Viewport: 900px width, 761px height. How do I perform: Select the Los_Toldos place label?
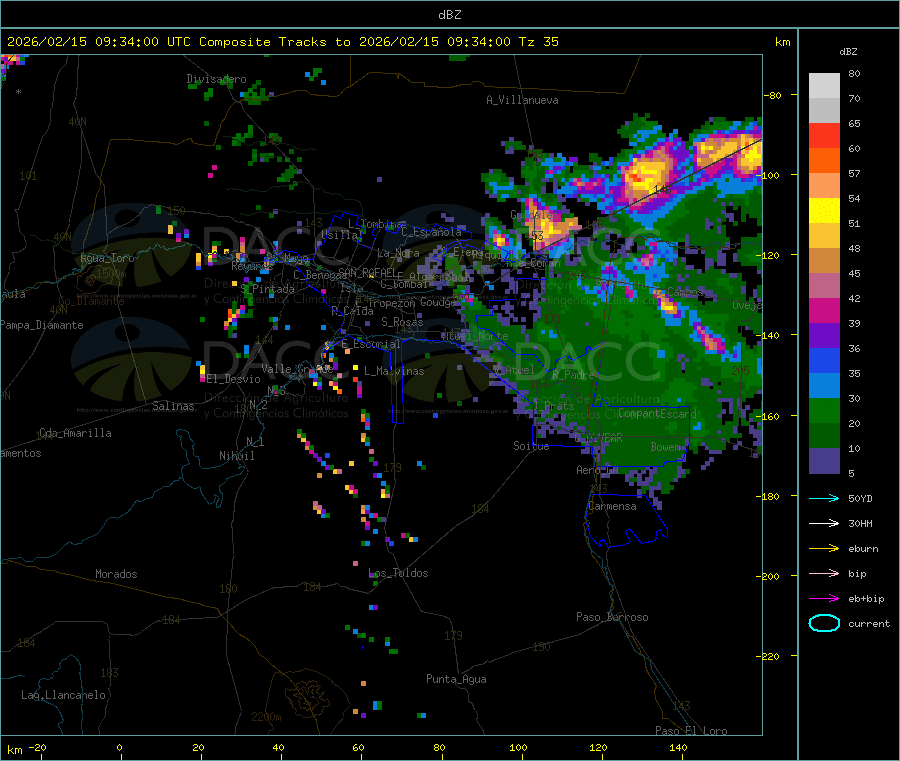click(x=398, y=573)
